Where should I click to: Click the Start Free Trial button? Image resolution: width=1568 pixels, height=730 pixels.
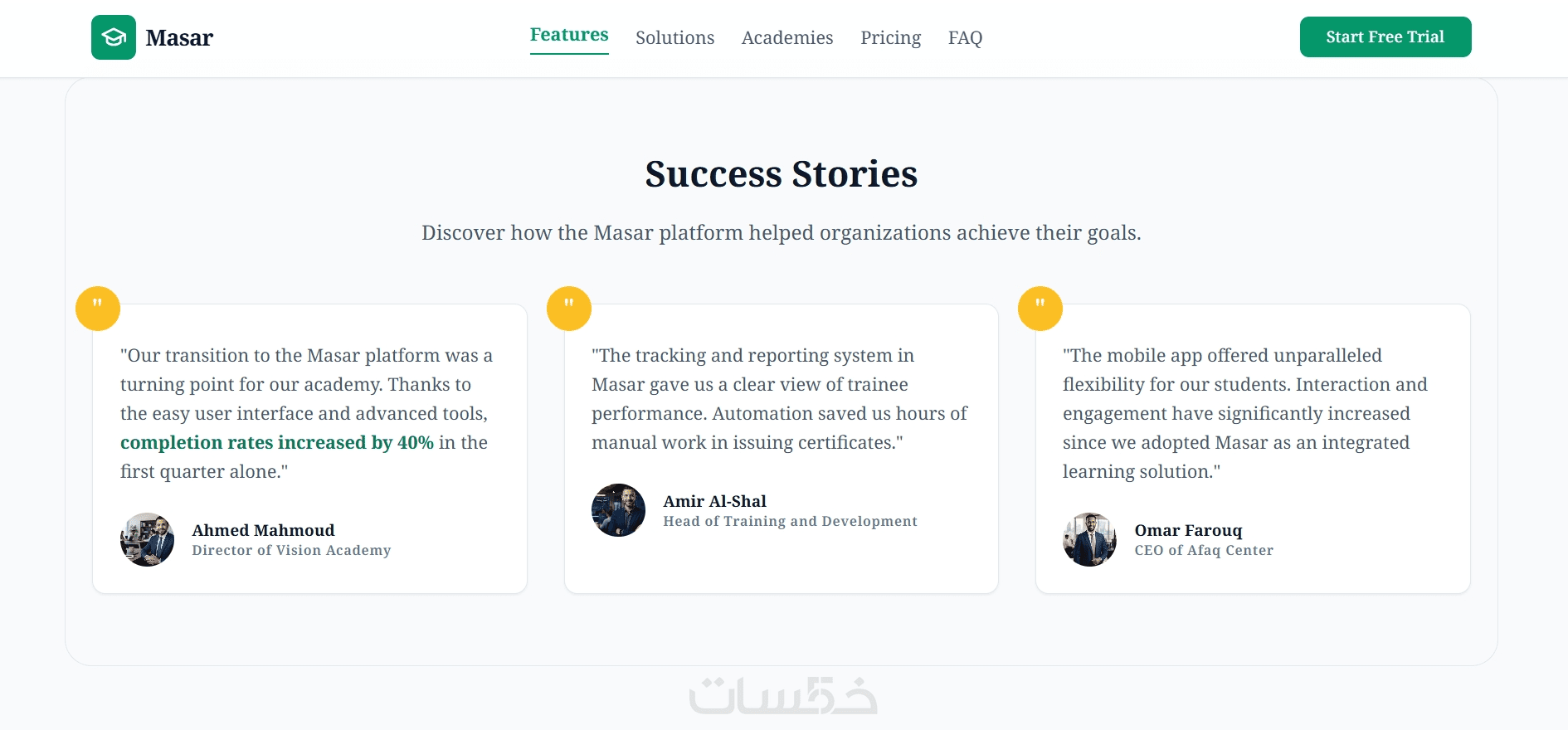click(1385, 37)
